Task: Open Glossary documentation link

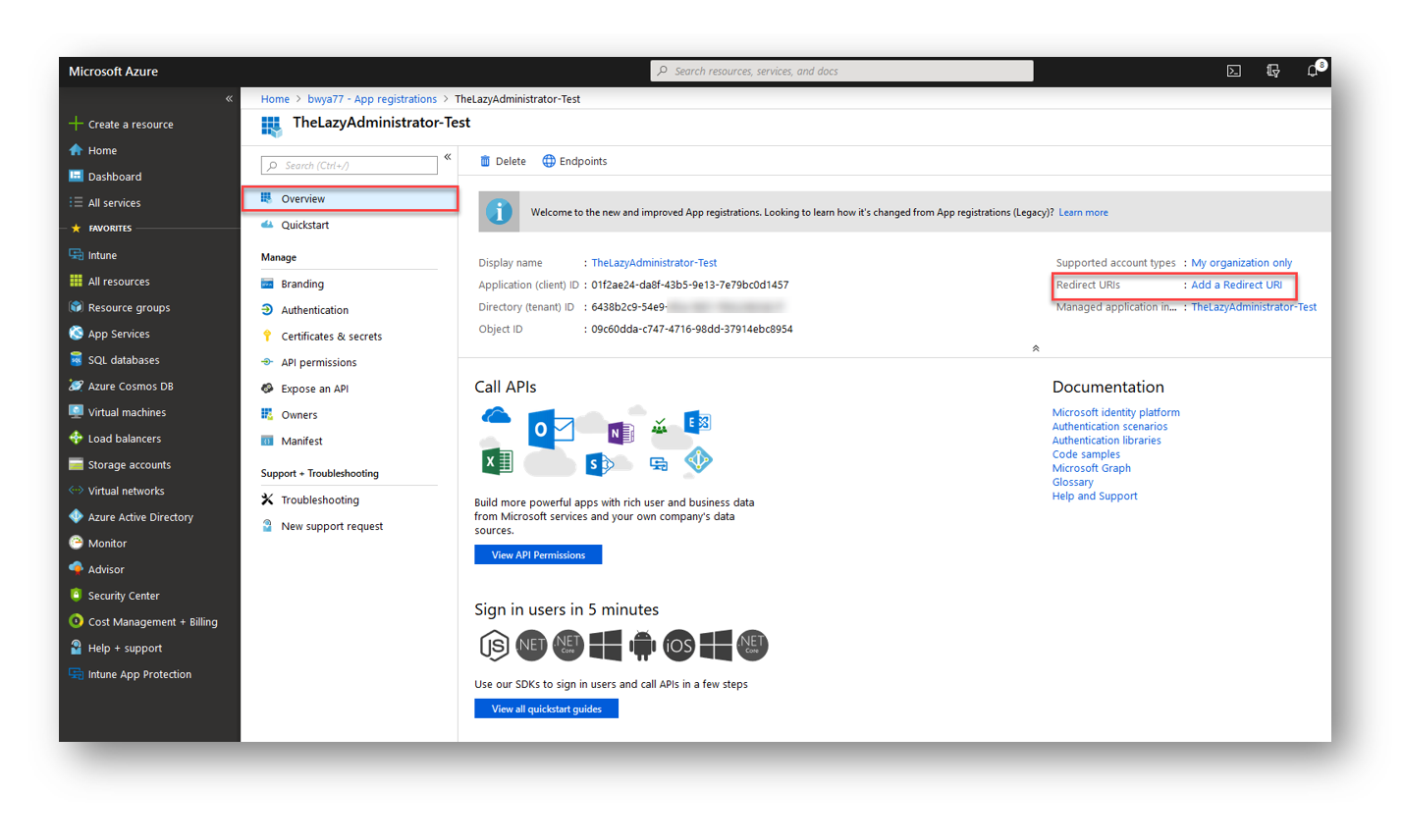Action: 1072,482
